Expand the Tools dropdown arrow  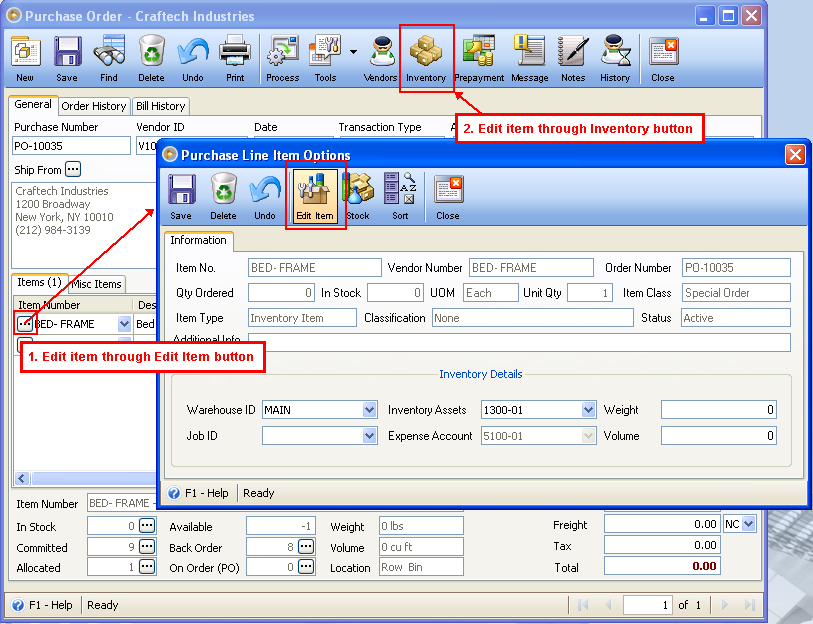pos(353,52)
